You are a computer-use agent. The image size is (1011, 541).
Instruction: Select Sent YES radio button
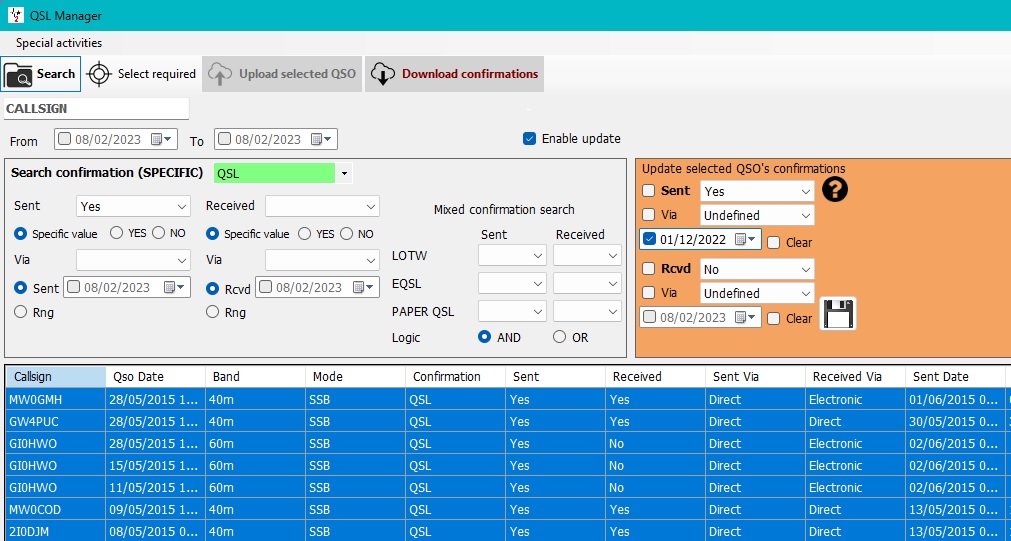click(117, 233)
